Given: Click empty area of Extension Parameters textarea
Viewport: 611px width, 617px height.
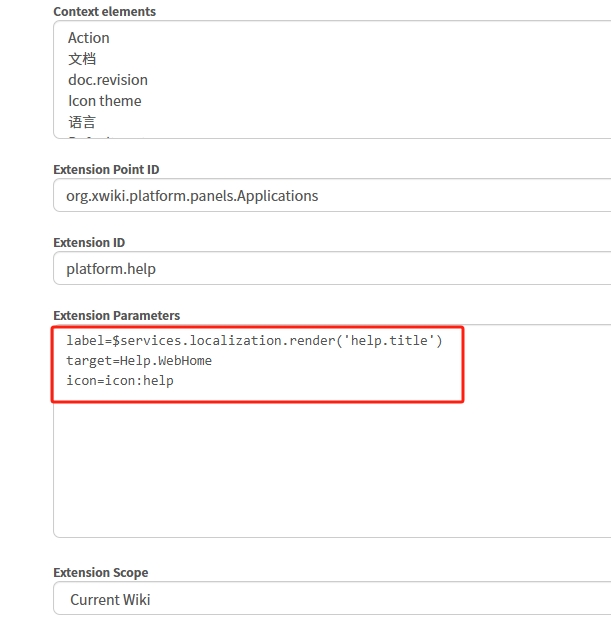Looking at the screenshot, I should [x=330, y=470].
